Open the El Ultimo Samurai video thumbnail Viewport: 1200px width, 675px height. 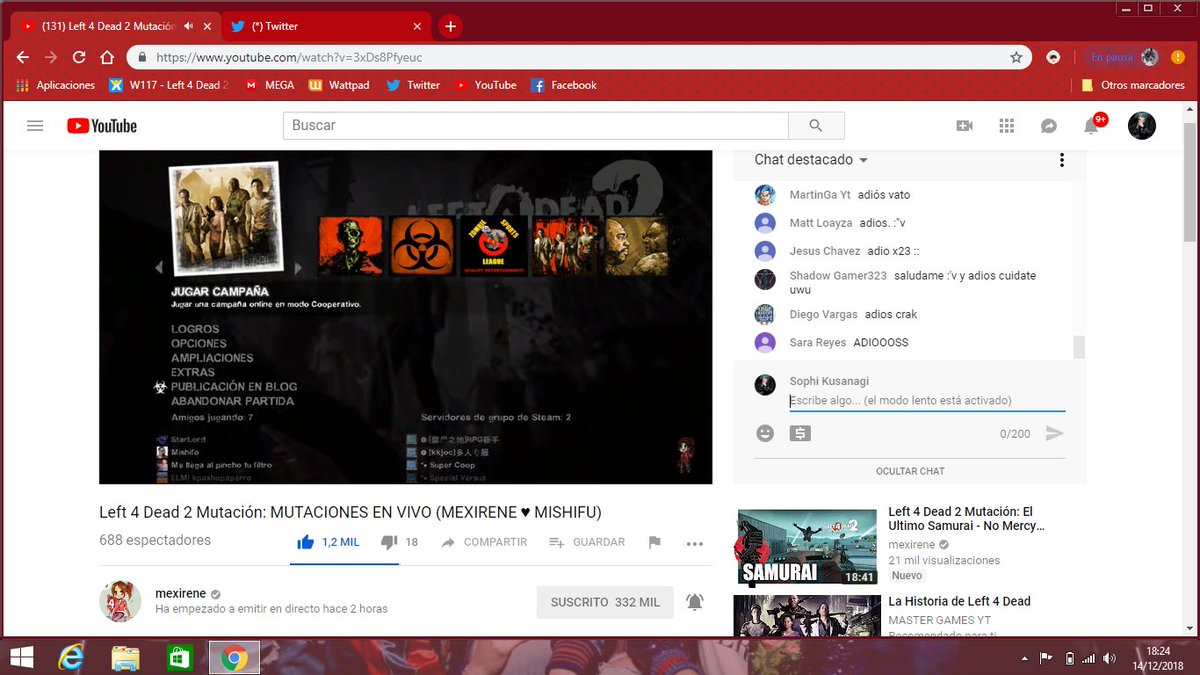[x=807, y=547]
